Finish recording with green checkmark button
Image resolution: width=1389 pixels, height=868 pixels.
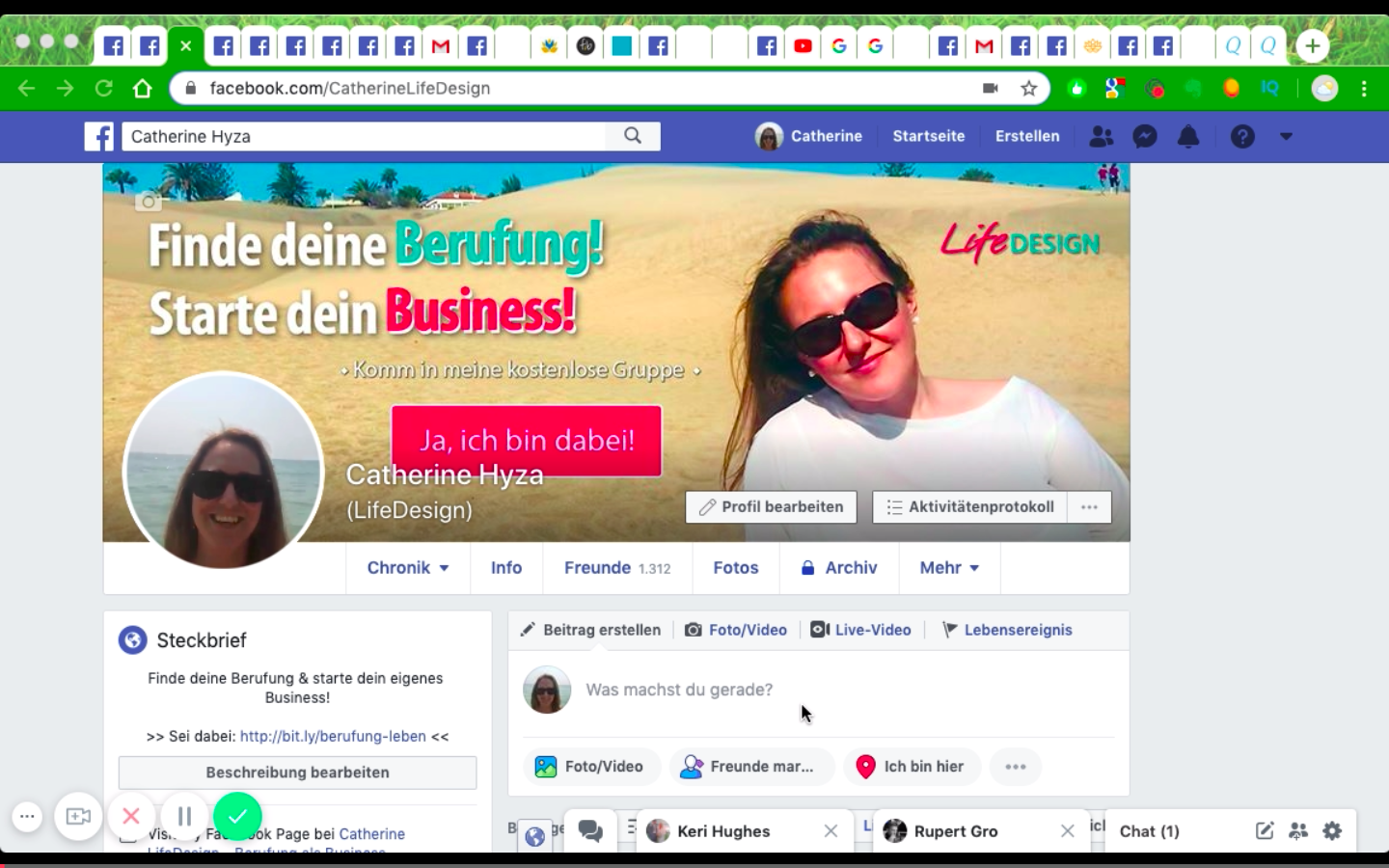pyautogui.click(x=237, y=816)
